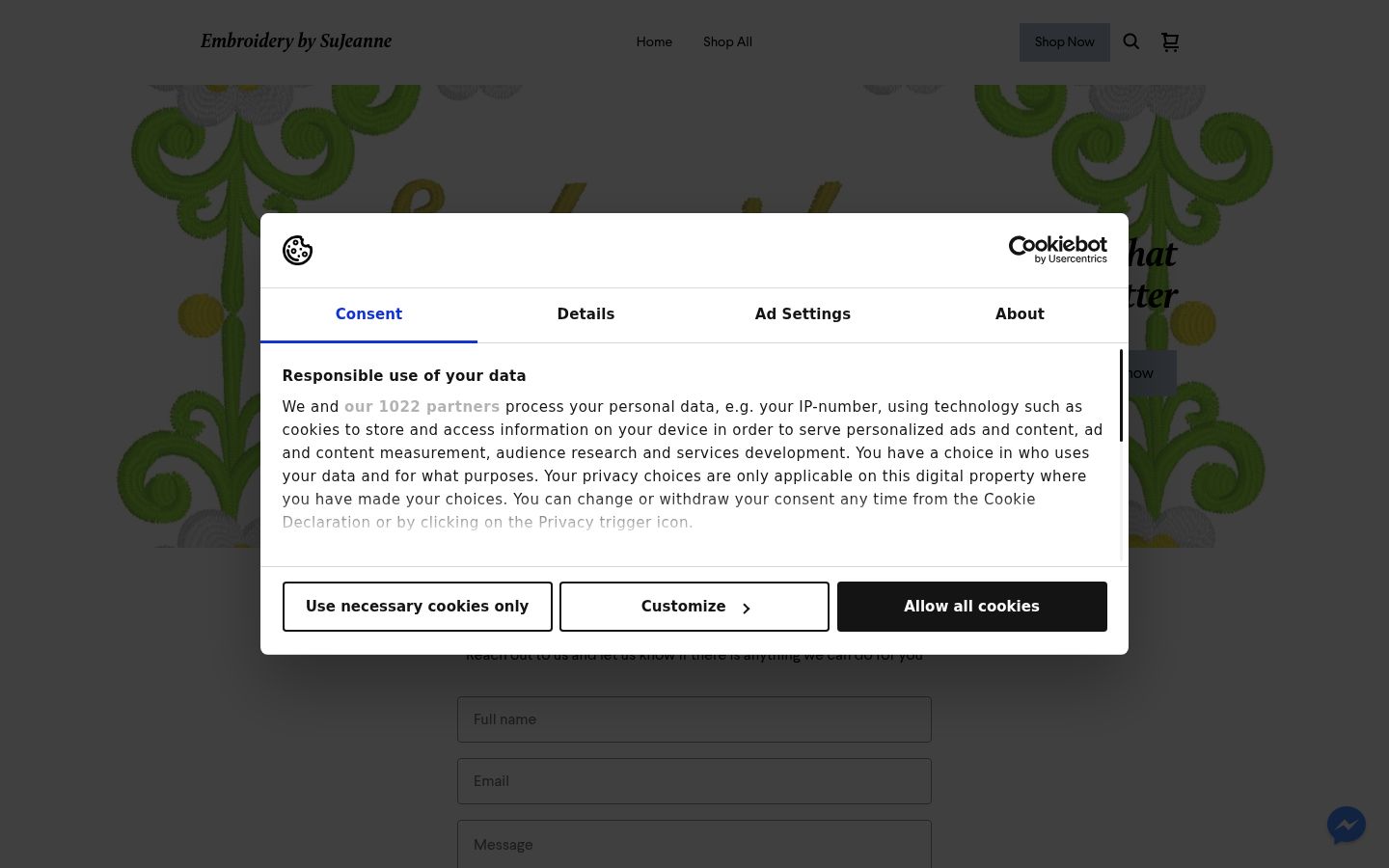The width and height of the screenshot is (1389, 868).
Task: Click the Embroidery by SuJeanne site title
Action: pyautogui.click(x=296, y=41)
